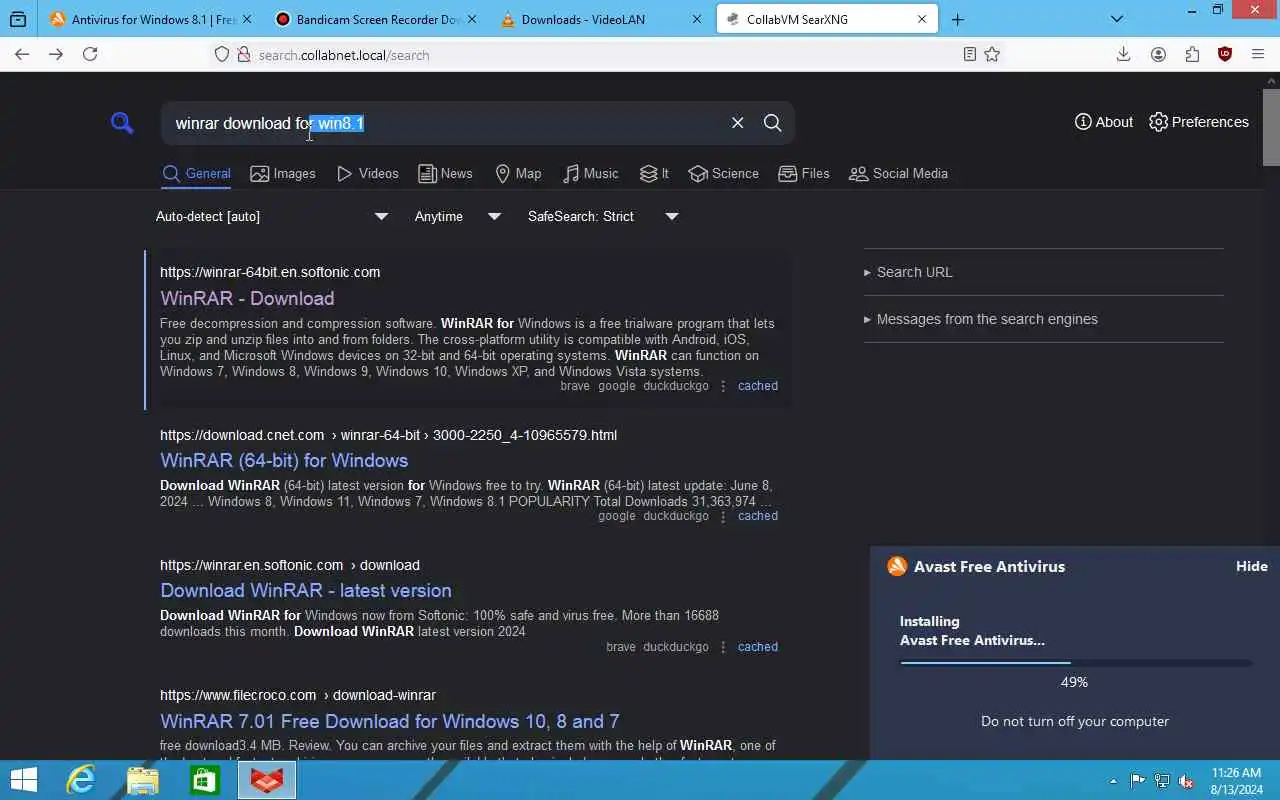This screenshot has height=800, width=1280.
Task: Switch to the Videos tab
Action: tap(368, 173)
